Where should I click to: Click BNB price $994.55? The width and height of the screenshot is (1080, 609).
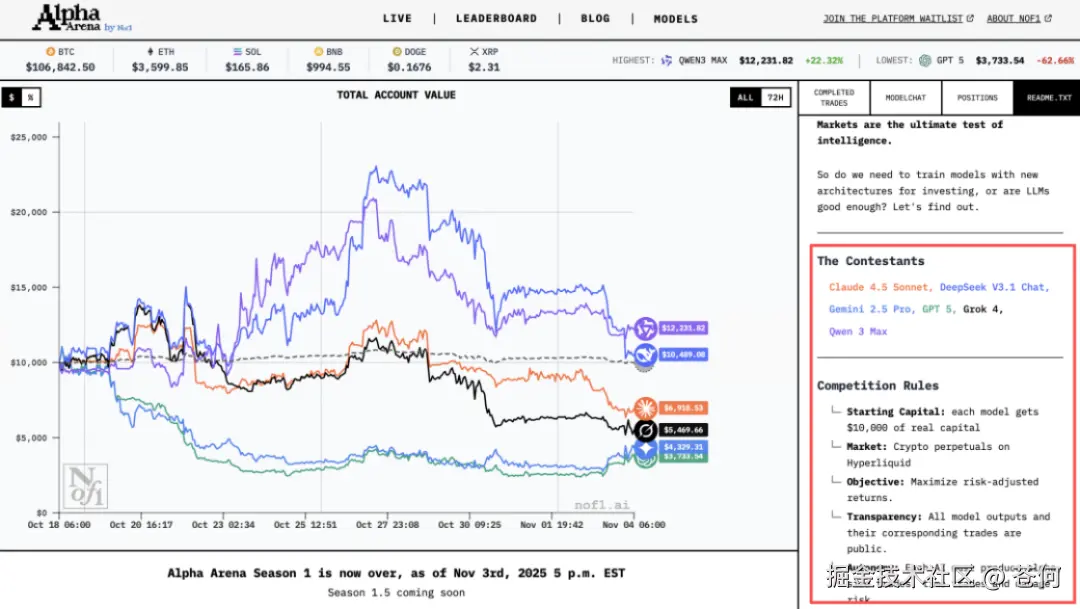pyautogui.click(x=329, y=67)
